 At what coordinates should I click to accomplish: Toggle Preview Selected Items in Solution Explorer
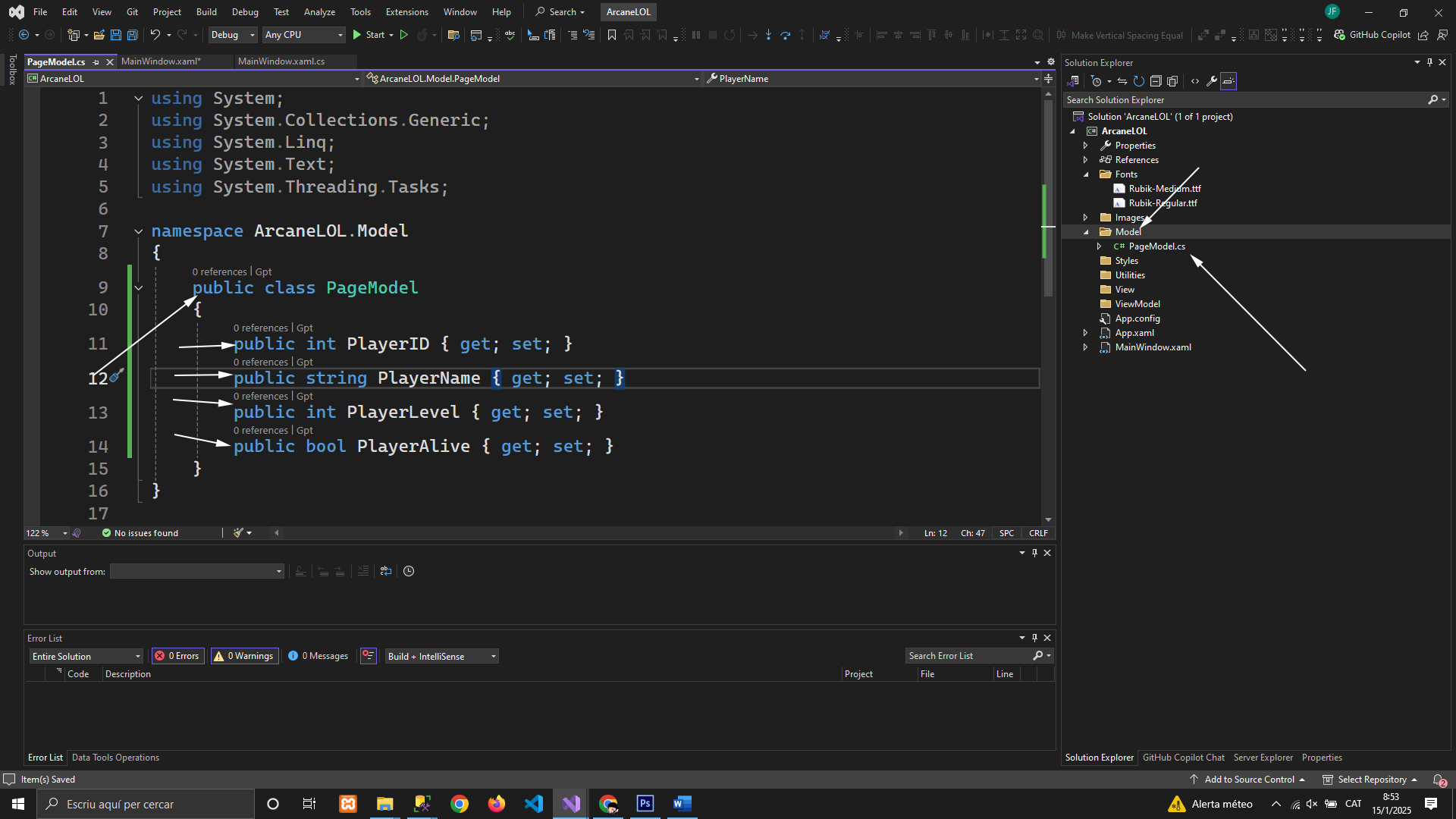(1228, 81)
